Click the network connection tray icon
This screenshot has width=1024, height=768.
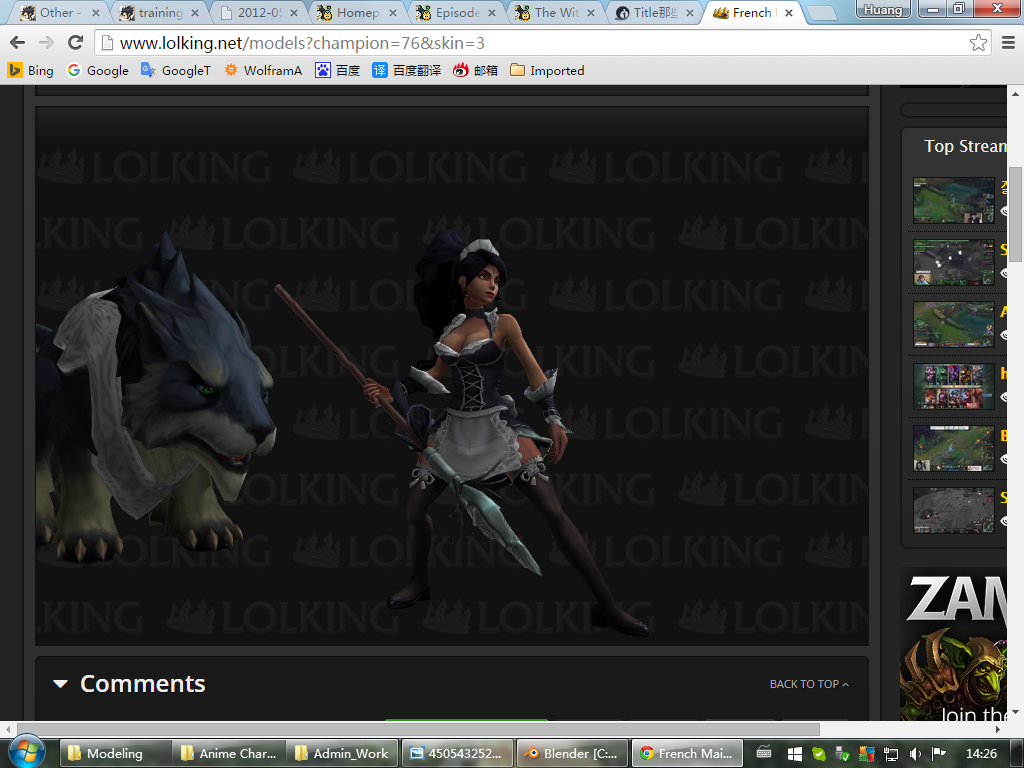point(890,754)
